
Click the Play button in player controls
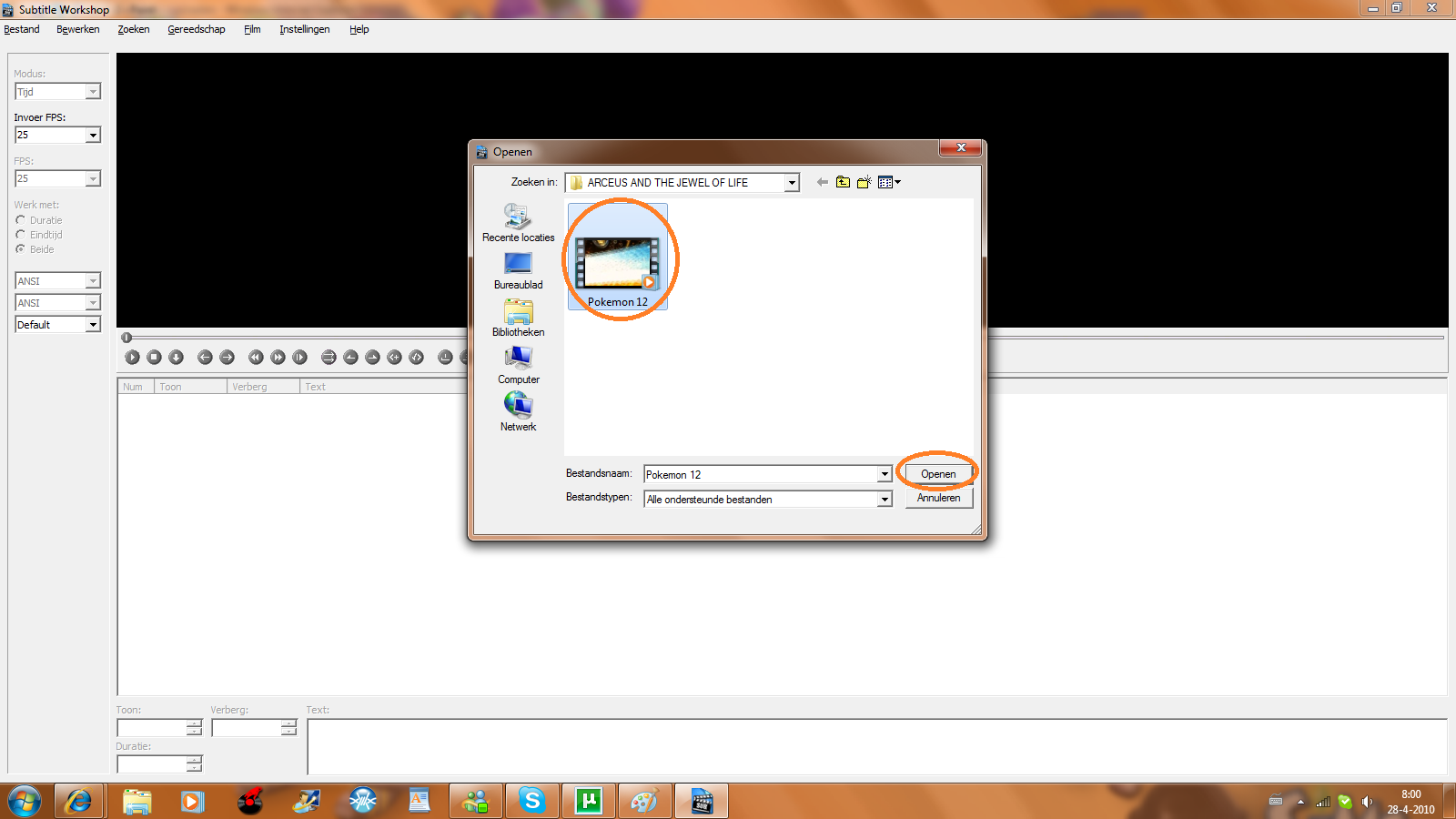click(132, 358)
